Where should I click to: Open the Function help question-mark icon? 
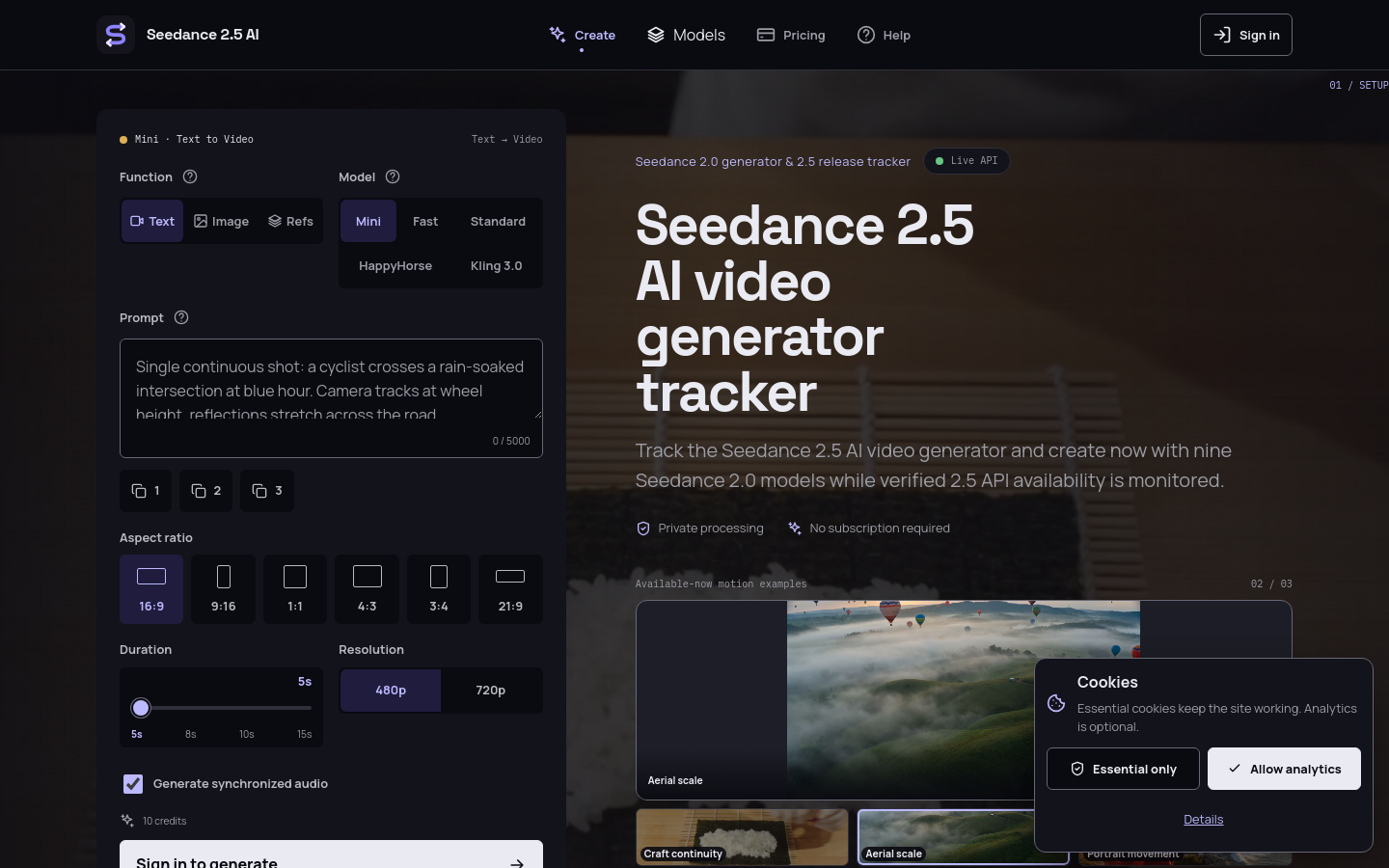coord(190,176)
